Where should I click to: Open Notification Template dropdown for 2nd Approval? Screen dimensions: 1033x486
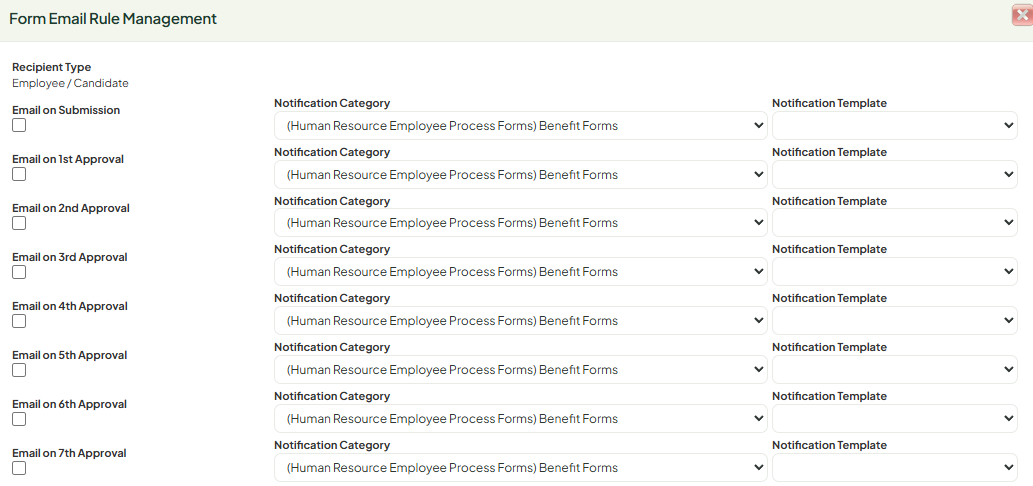(895, 223)
